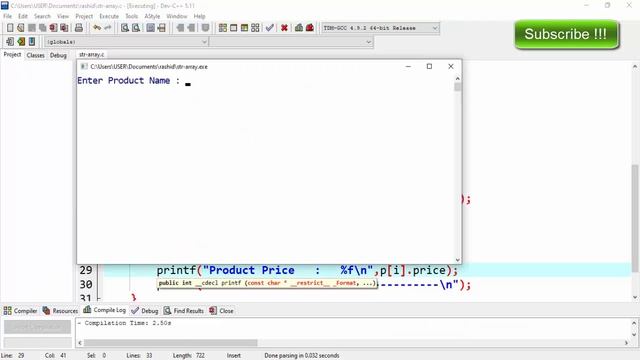Click the compile log horizontal scrollbar thumb
Image resolution: width=640 pixels, height=360 pixels.
171,343
